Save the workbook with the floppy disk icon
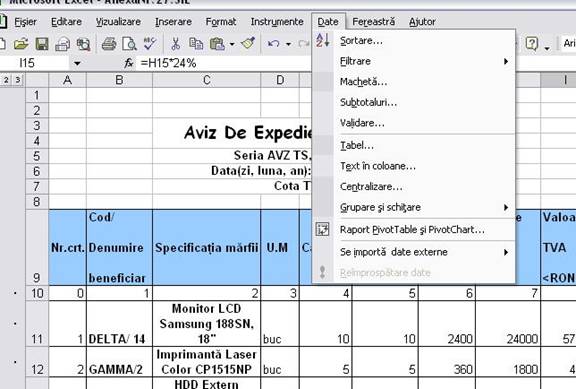576x389 pixels. (42, 44)
